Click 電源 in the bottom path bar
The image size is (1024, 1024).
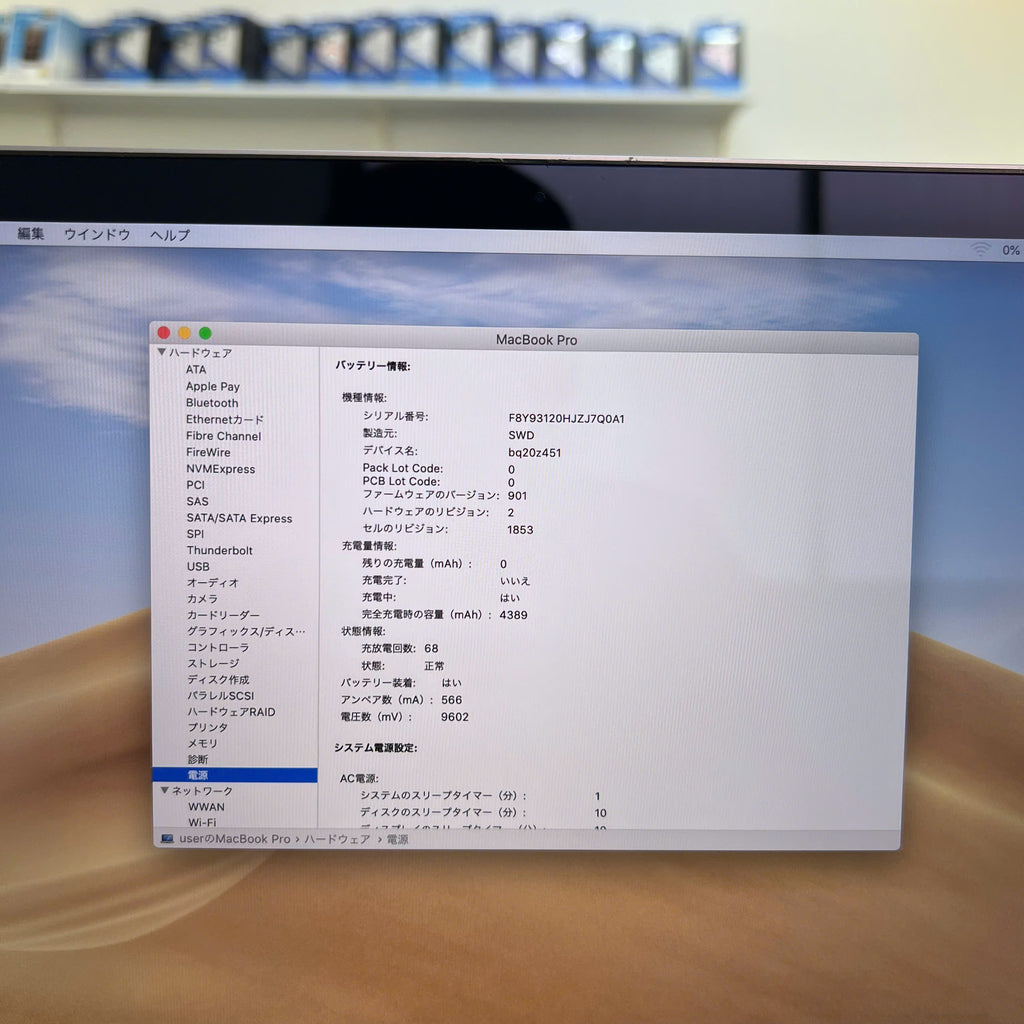pyautogui.click(x=398, y=839)
